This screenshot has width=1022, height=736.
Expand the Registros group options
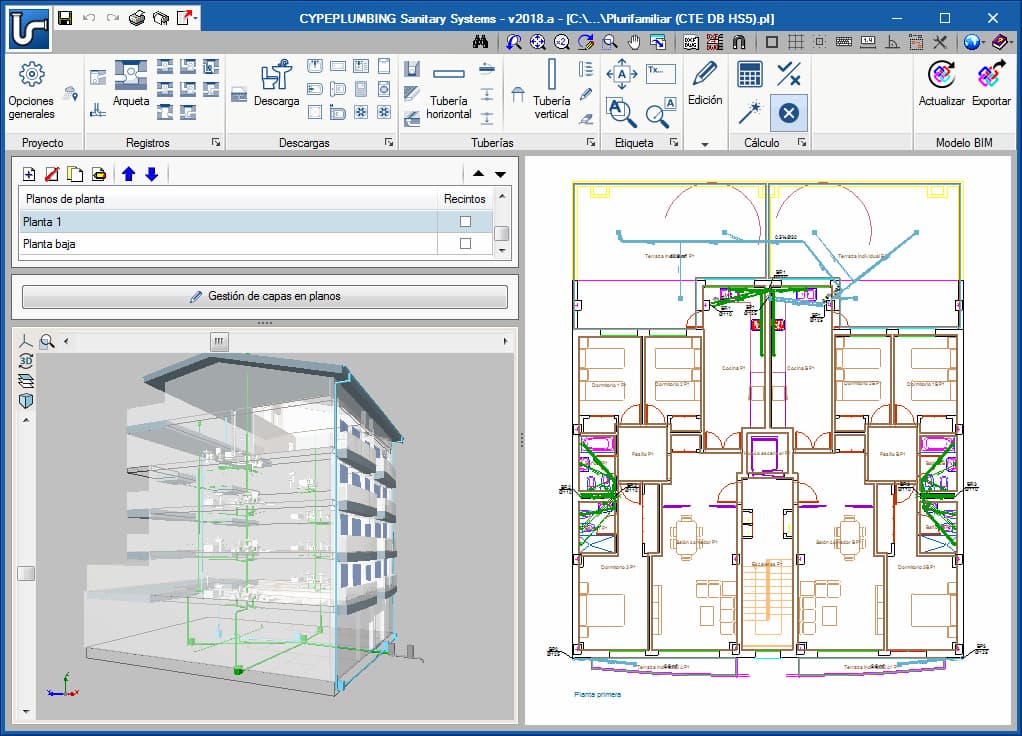coord(216,142)
